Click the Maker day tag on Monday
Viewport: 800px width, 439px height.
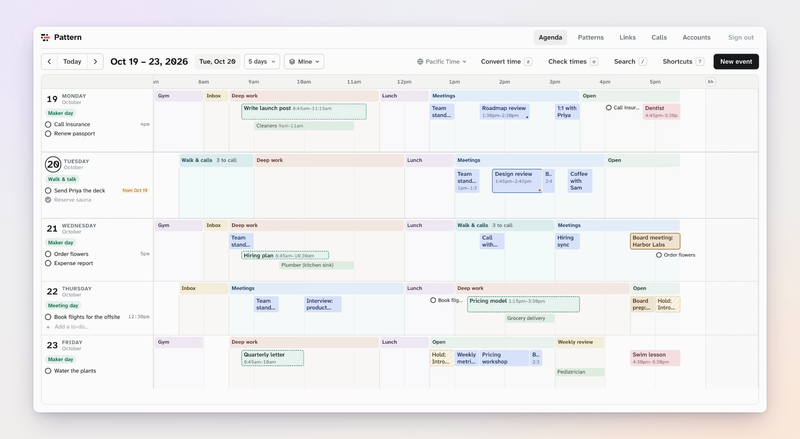pos(61,113)
